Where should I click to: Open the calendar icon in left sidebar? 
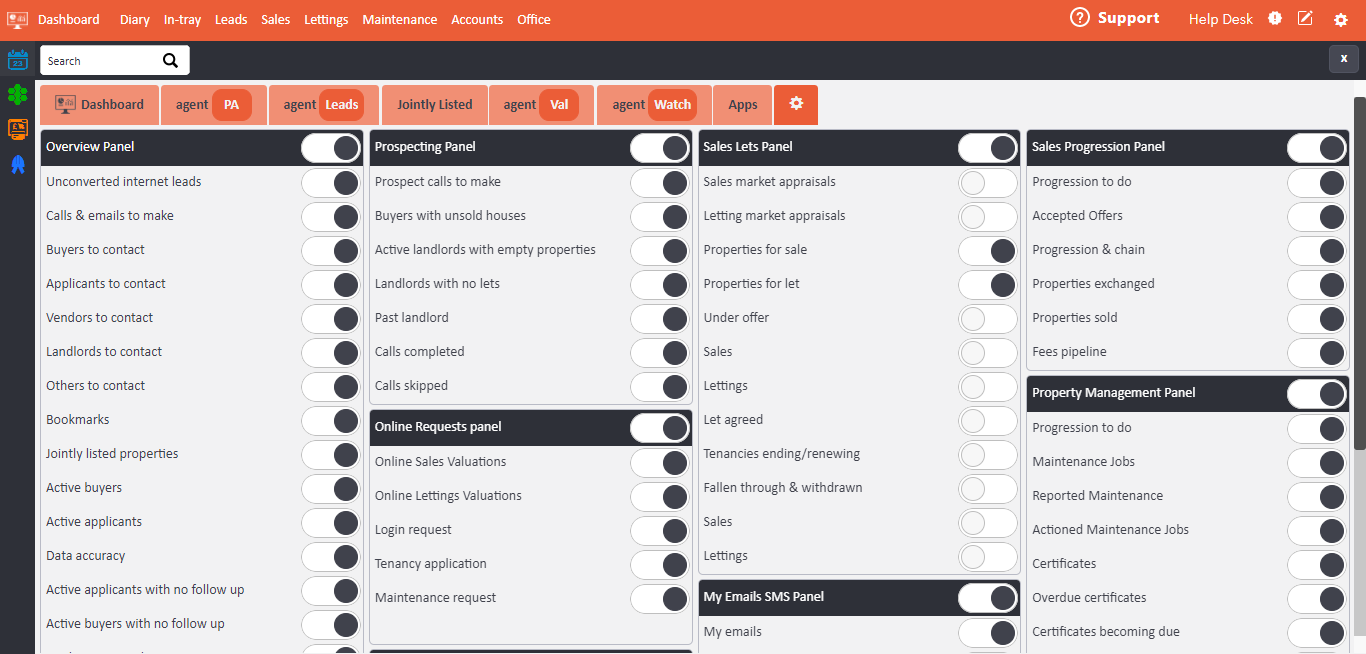tap(17, 60)
